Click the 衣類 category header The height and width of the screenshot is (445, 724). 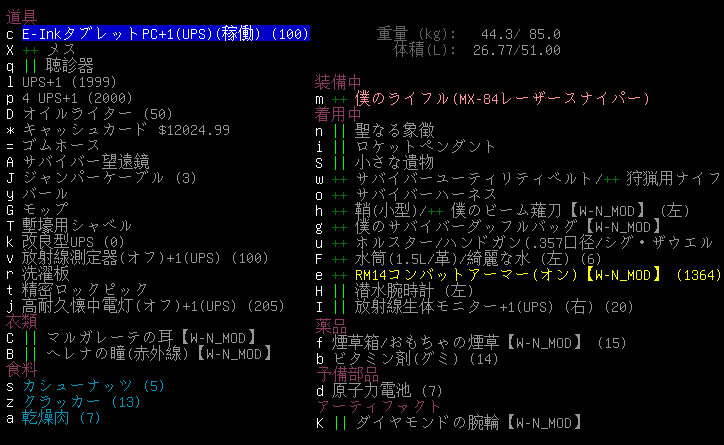click(x=21, y=321)
